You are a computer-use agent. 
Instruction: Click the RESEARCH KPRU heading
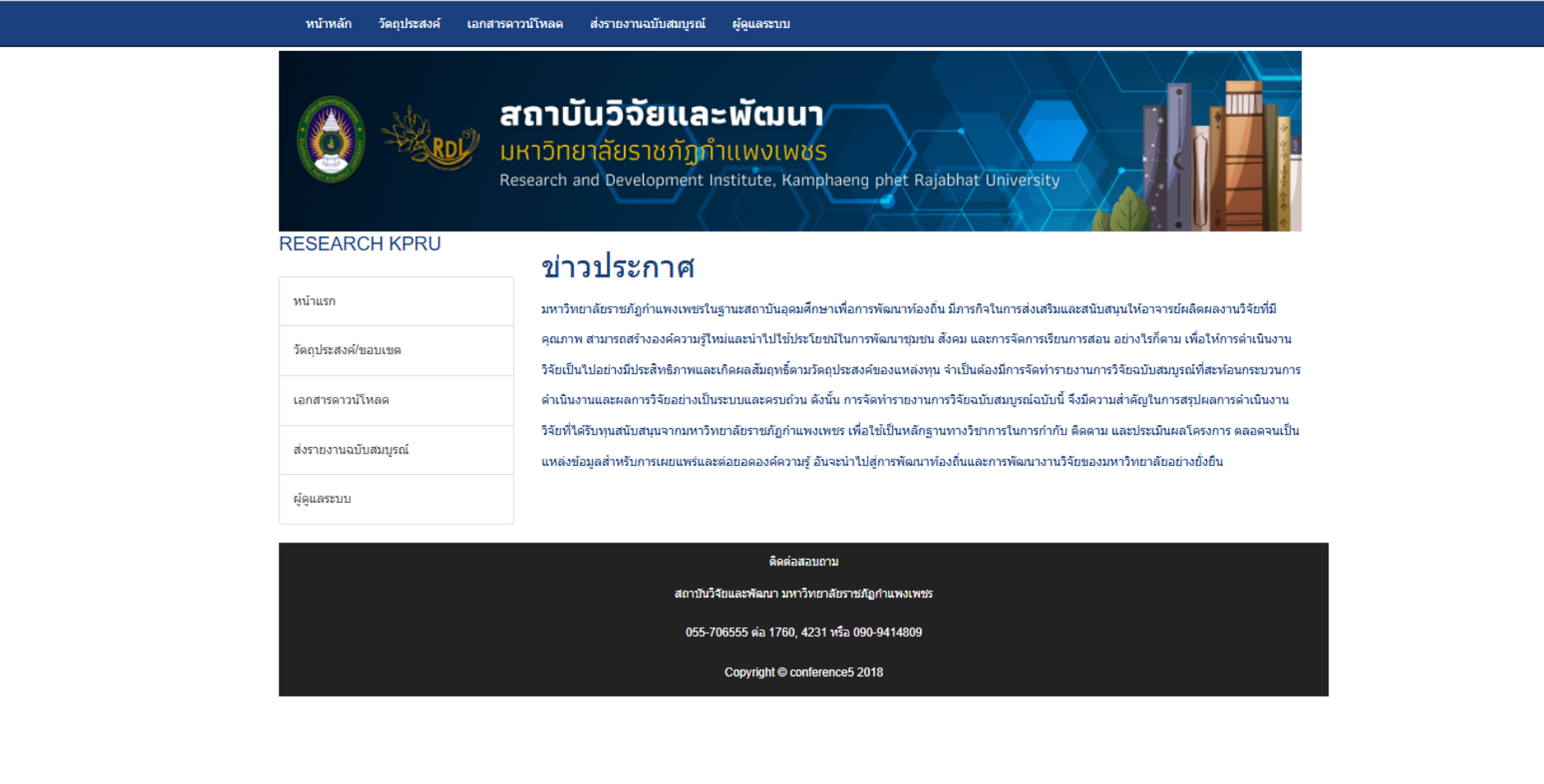click(359, 244)
